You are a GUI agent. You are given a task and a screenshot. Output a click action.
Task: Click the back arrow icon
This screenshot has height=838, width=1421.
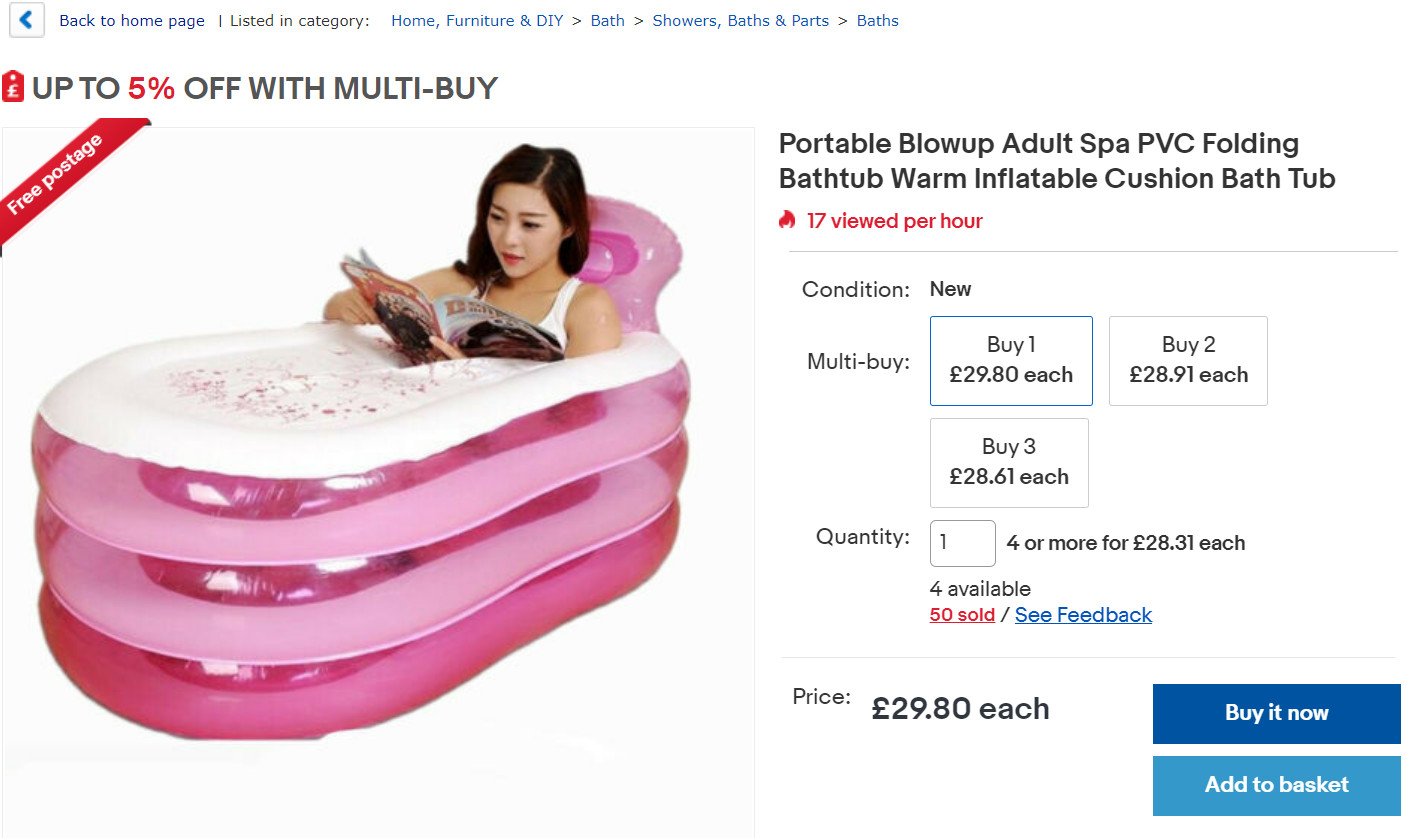[27, 20]
